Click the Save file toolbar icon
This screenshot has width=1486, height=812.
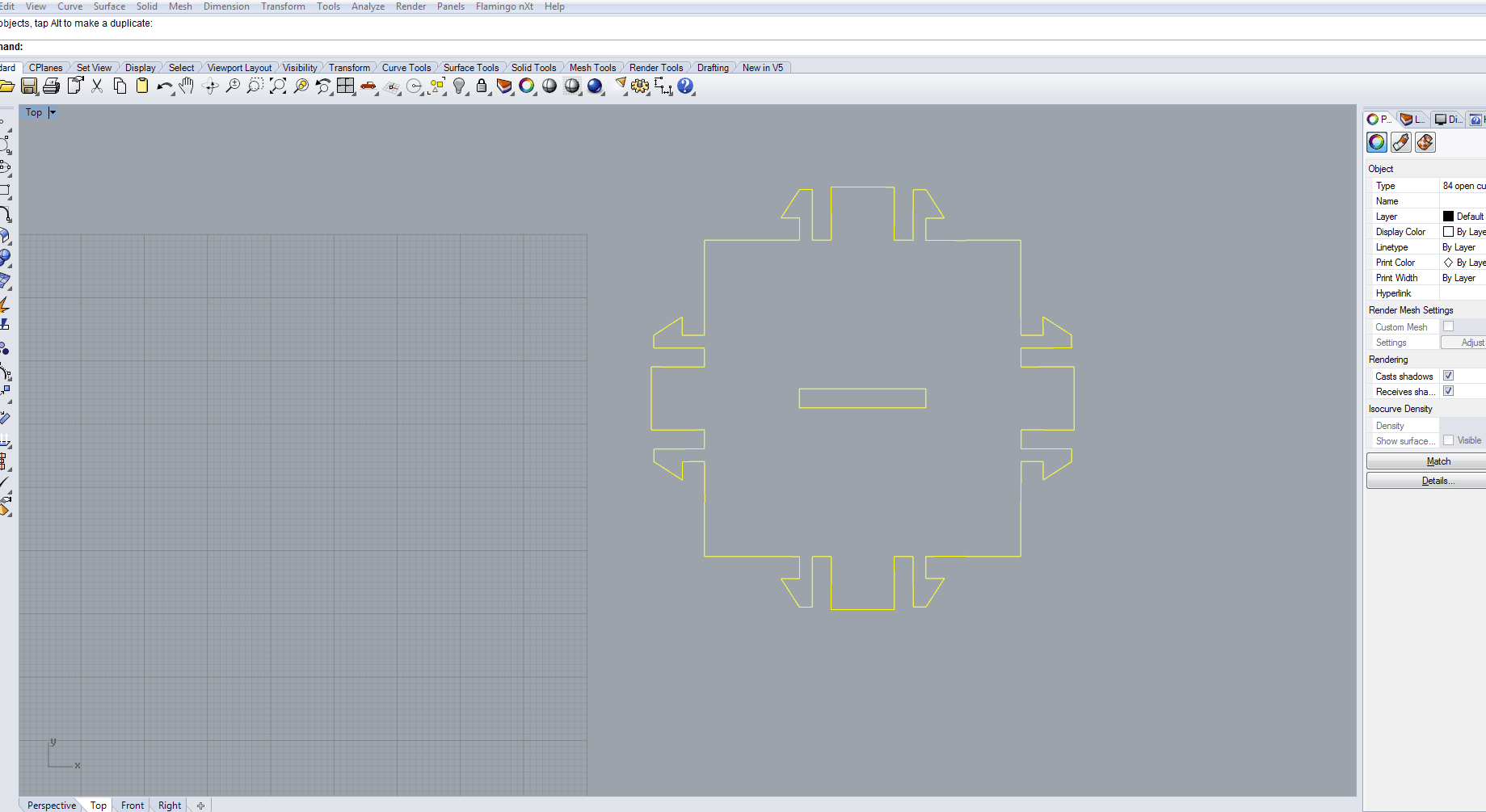[29, 86]
